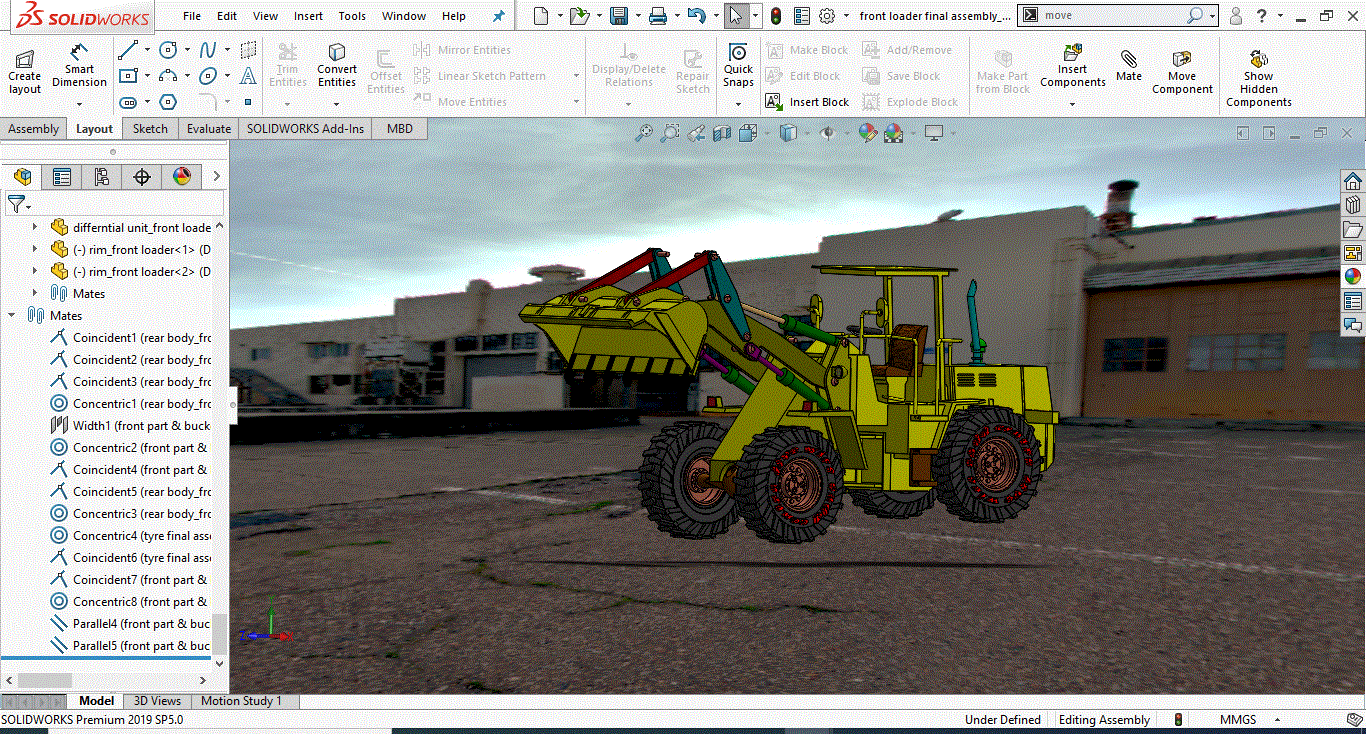Image resolution: width=1366 pixels, height=734 pixels.
Task: Select the Mate paperclip tool
Action: [1128, 66]
